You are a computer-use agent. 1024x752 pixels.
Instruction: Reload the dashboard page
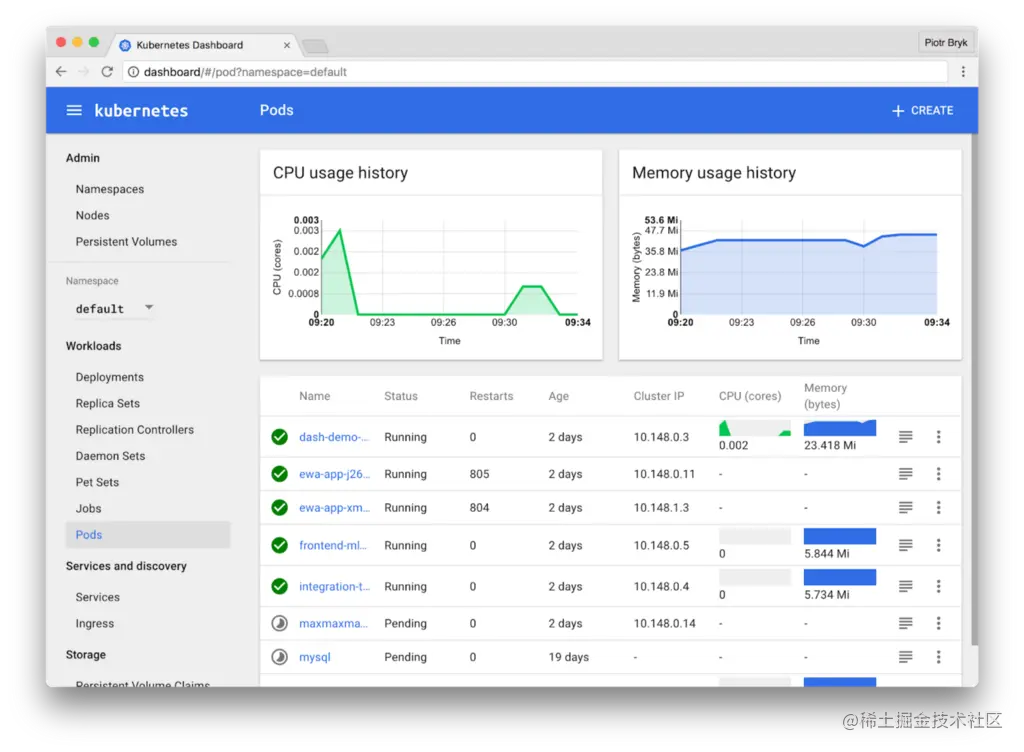(x=107, y=72)
